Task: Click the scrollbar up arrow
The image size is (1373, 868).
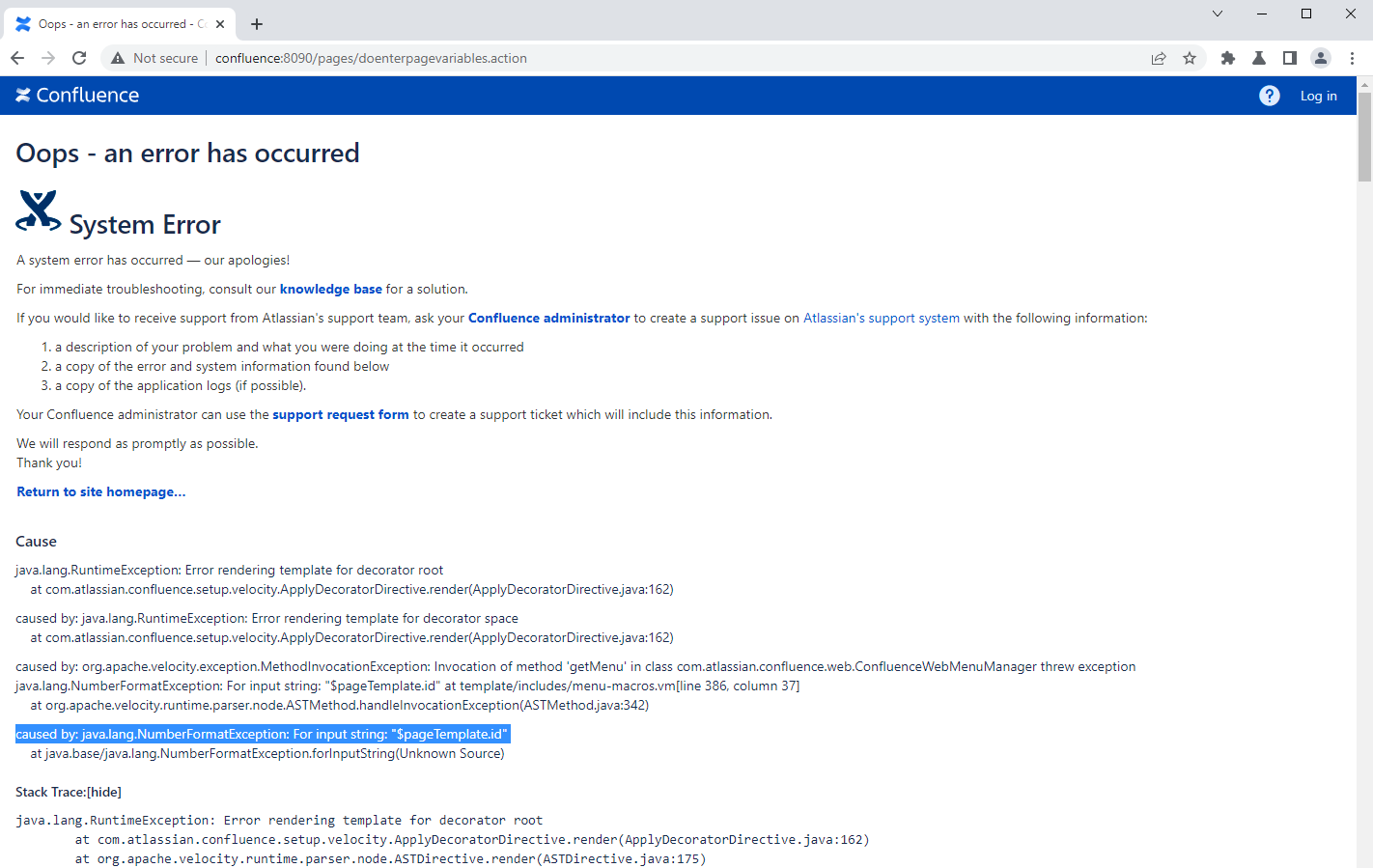Action: tap(1364, 84)
